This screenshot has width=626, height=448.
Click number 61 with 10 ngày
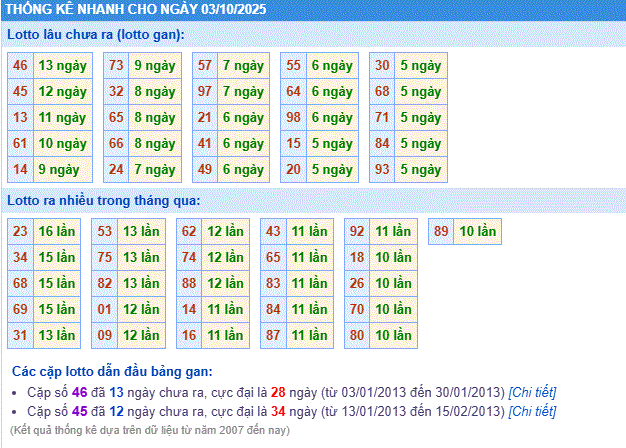tap(20, 143)
